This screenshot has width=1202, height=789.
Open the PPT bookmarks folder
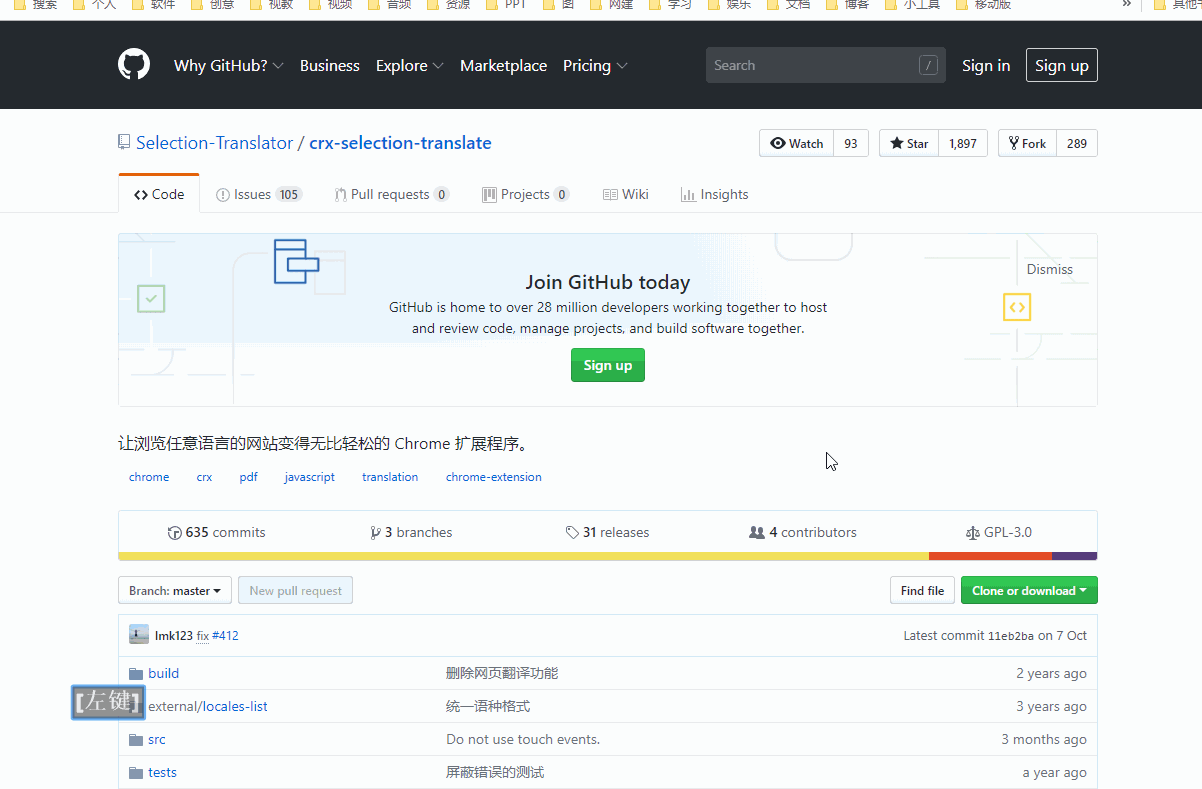click(506, 5)
